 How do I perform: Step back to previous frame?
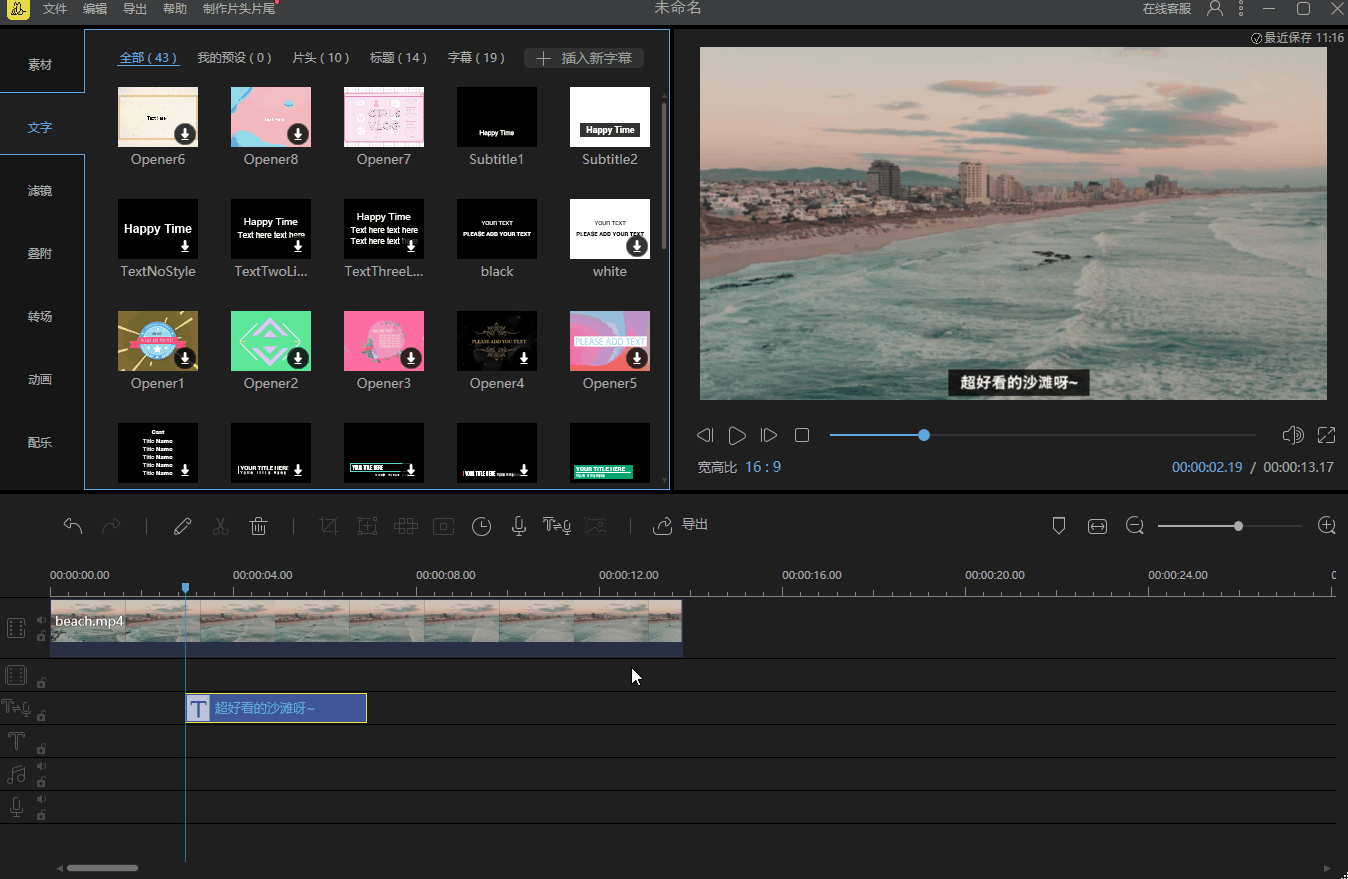tap(705, 435)
